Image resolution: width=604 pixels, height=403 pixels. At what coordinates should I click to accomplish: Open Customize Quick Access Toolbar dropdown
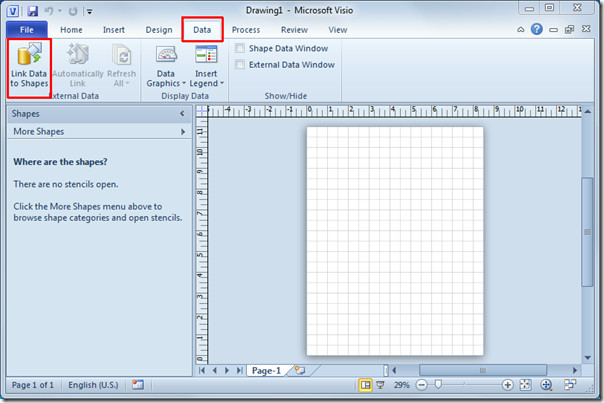pyautogui.click(x=89, y=12)
